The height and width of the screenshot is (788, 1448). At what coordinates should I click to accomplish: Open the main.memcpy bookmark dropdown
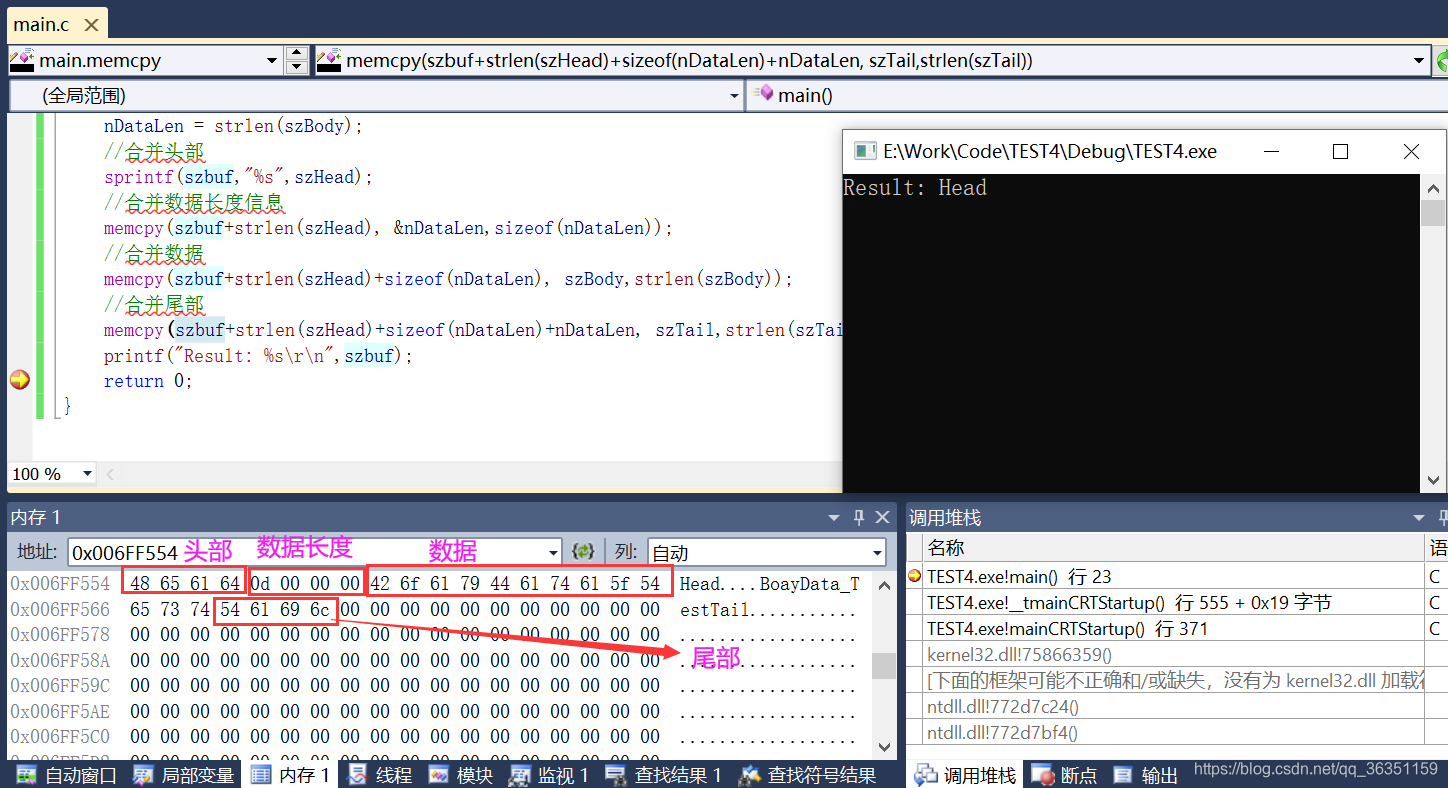272,61
